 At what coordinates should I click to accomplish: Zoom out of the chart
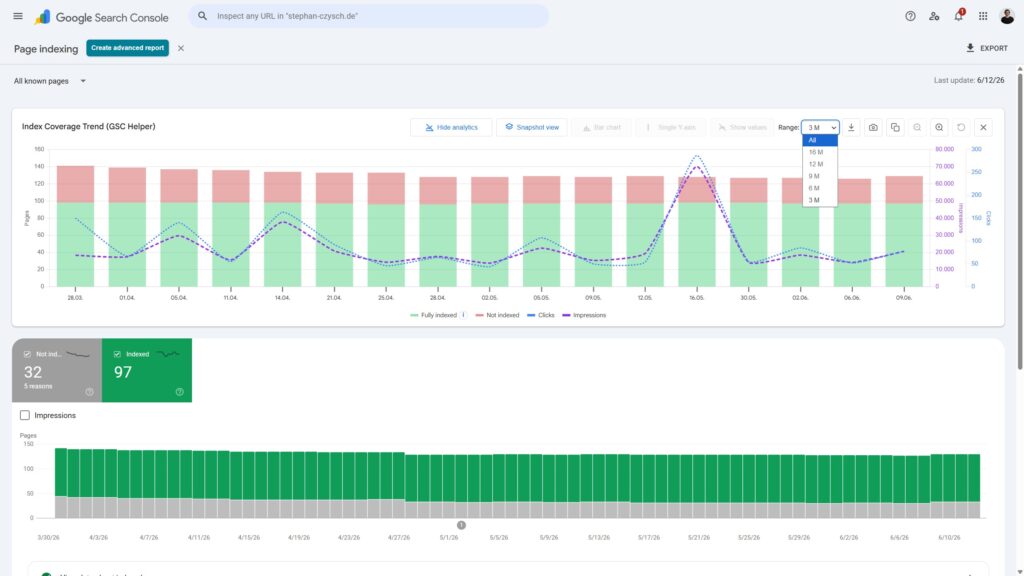pyautogui.click(x=917, y=127)
